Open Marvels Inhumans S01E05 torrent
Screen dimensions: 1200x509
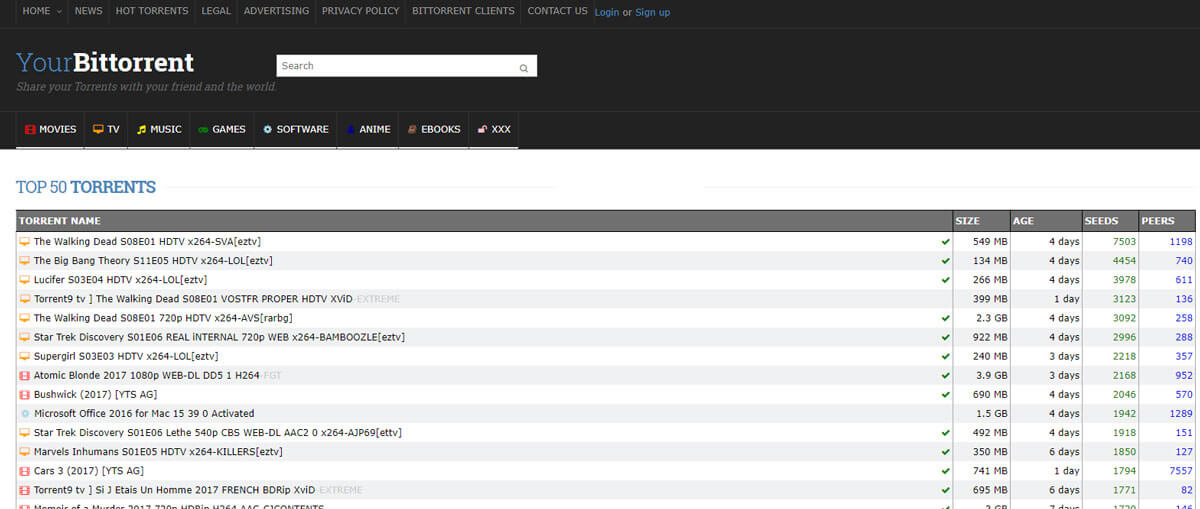tap(158, 452)
